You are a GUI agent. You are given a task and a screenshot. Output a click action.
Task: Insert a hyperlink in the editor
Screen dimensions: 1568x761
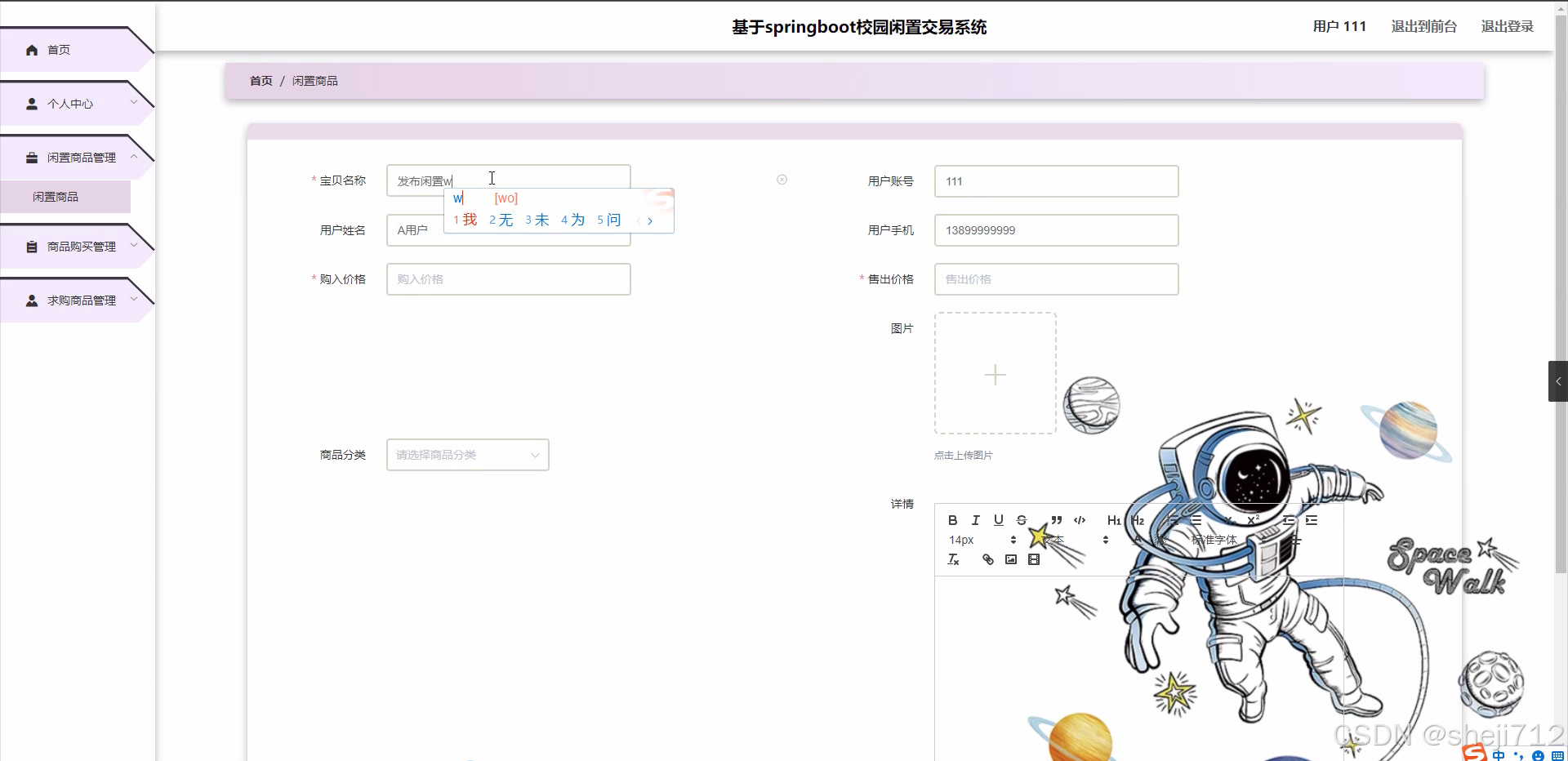(x=988, y=559)
